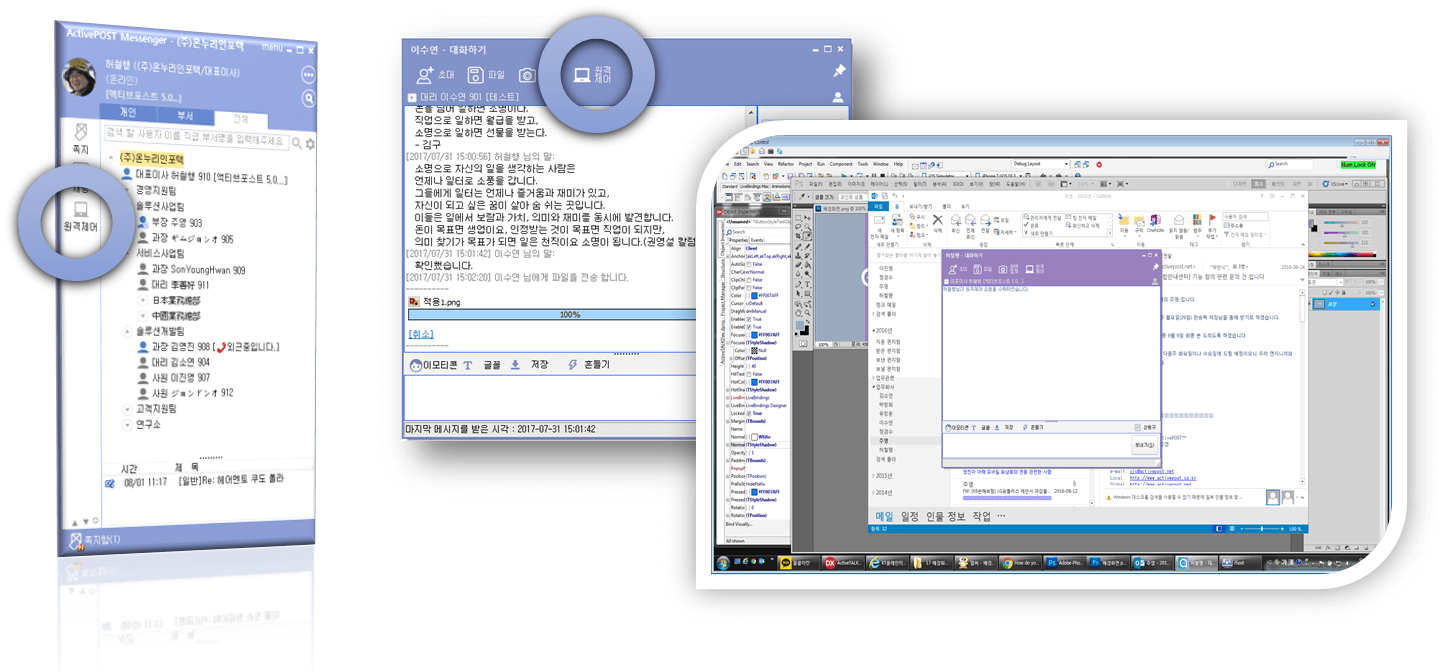Click the participant person icon in chat header

point(838,97)
